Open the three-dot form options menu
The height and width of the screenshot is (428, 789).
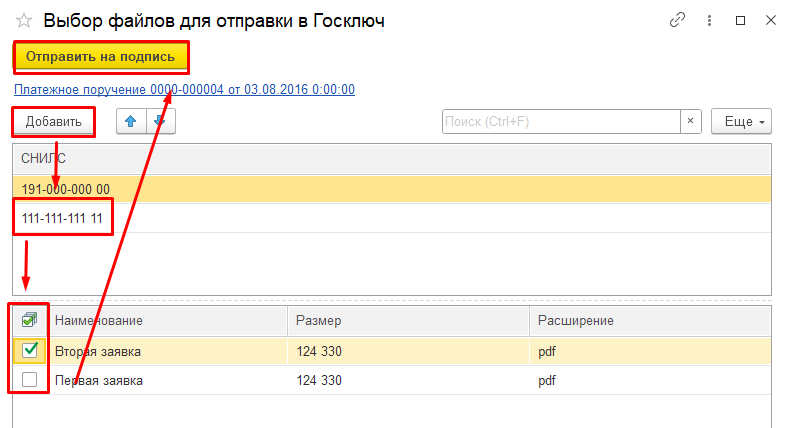tap(709, 21)
